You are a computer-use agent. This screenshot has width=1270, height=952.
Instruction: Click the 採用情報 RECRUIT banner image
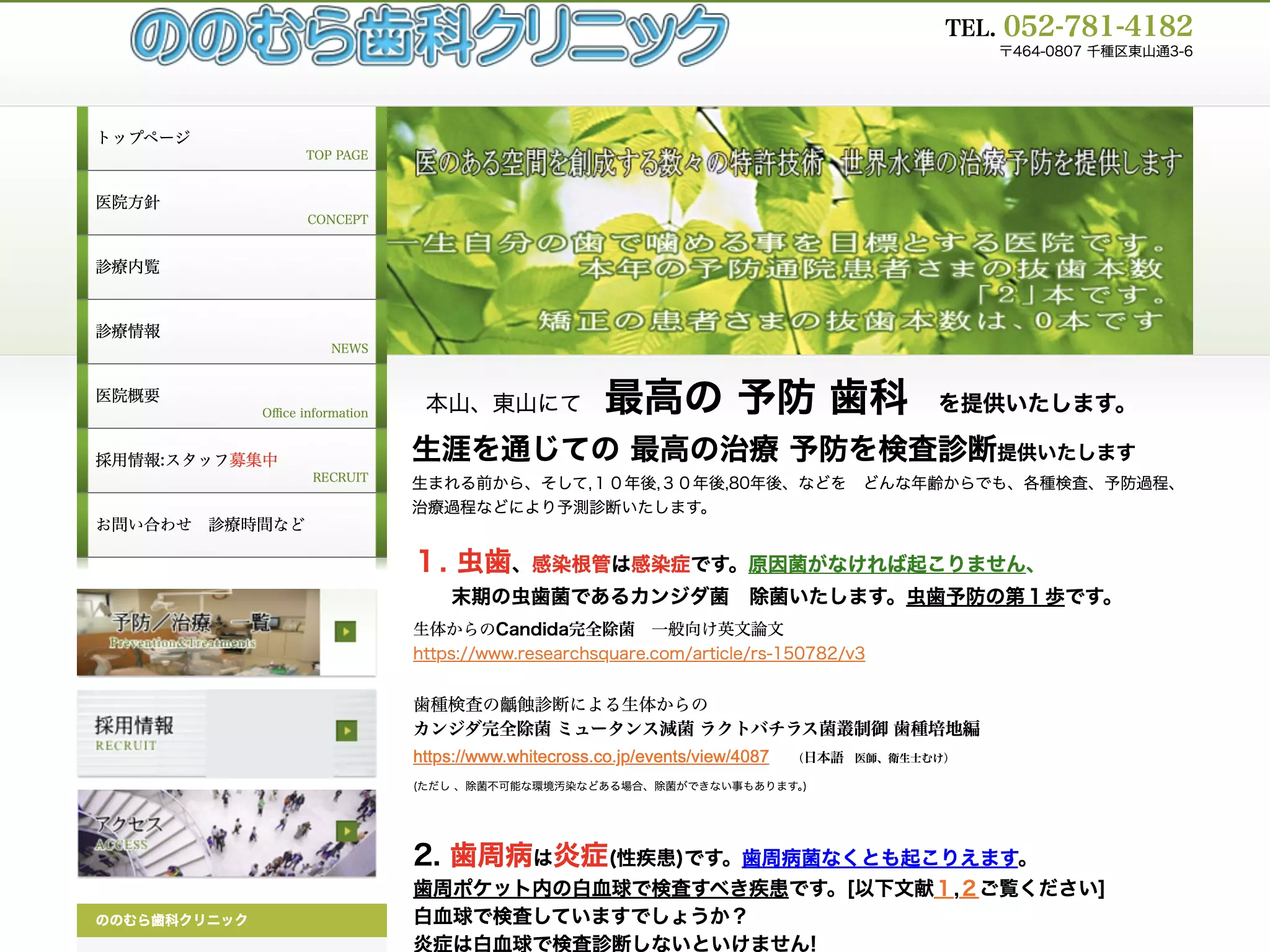tap(226, 733)
